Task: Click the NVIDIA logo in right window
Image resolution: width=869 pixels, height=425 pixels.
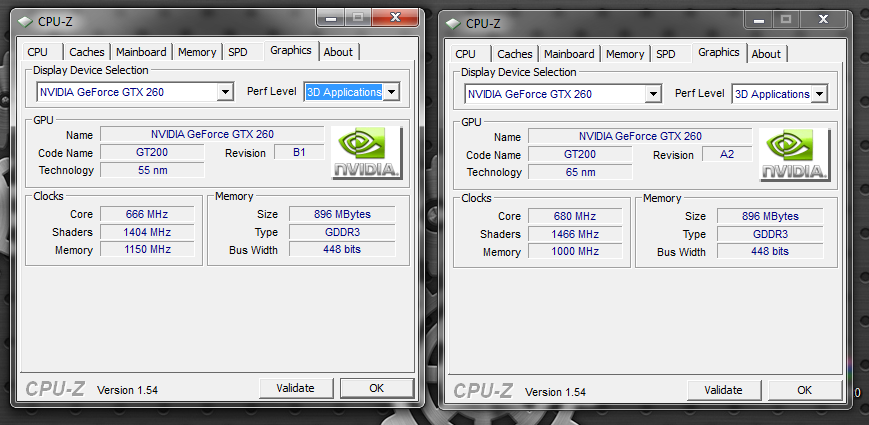Action: pos(794,154)
